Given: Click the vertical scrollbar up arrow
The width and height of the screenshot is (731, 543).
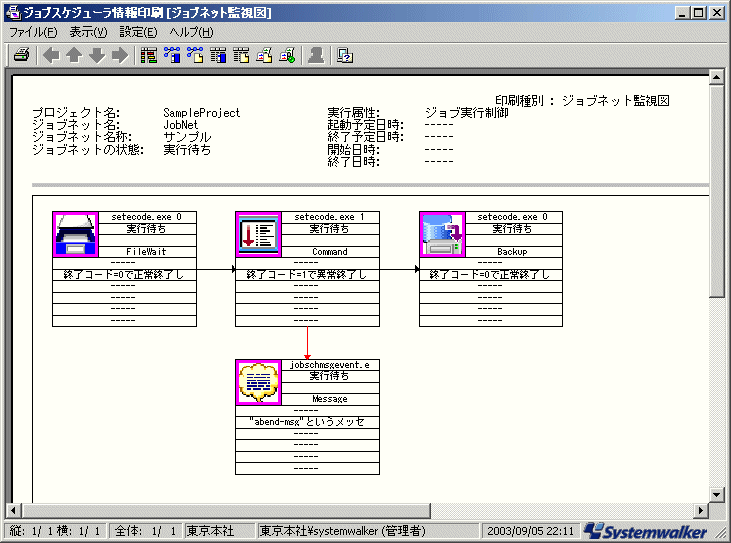Looking at the screenshot, I should click(x=717, y=77).
